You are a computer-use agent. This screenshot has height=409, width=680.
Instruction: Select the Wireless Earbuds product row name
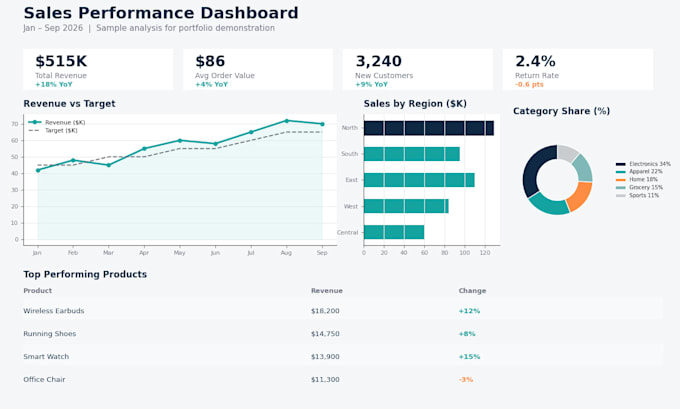[54, 311]
